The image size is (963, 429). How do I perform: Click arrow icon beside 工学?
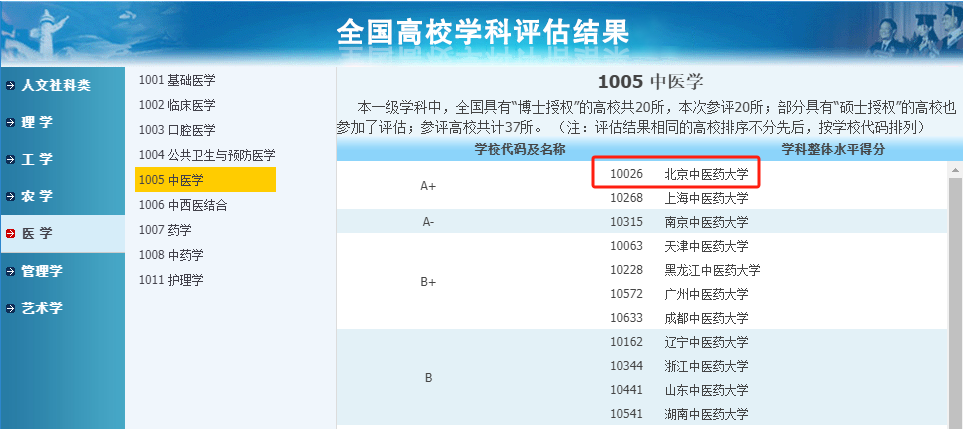[10, 160]
